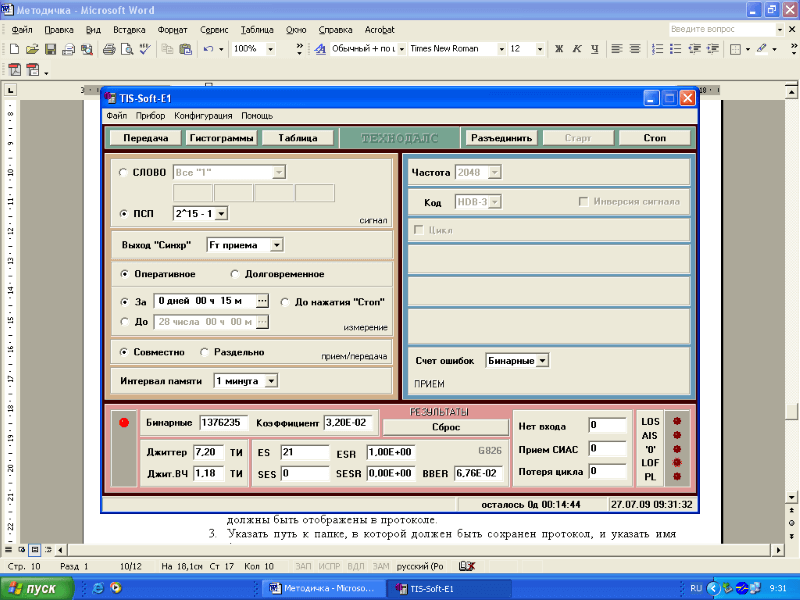Viewport: 800px width, 600px height.
Task: Increase the paragraph indent
Action: 713,49
